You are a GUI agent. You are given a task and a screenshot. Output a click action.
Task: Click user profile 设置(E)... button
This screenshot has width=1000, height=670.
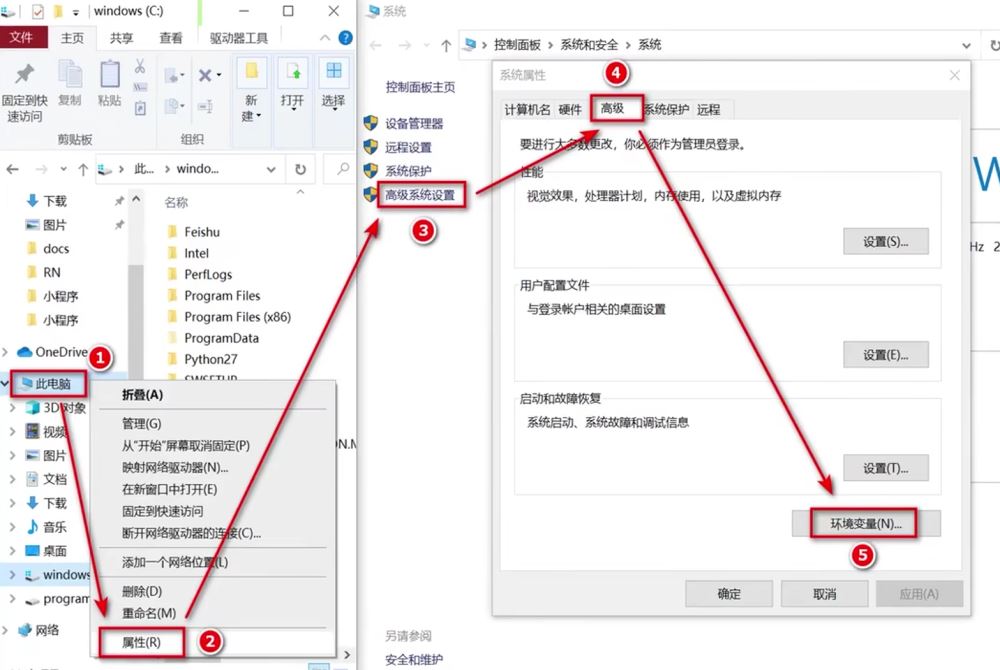[x=885, y=355]
